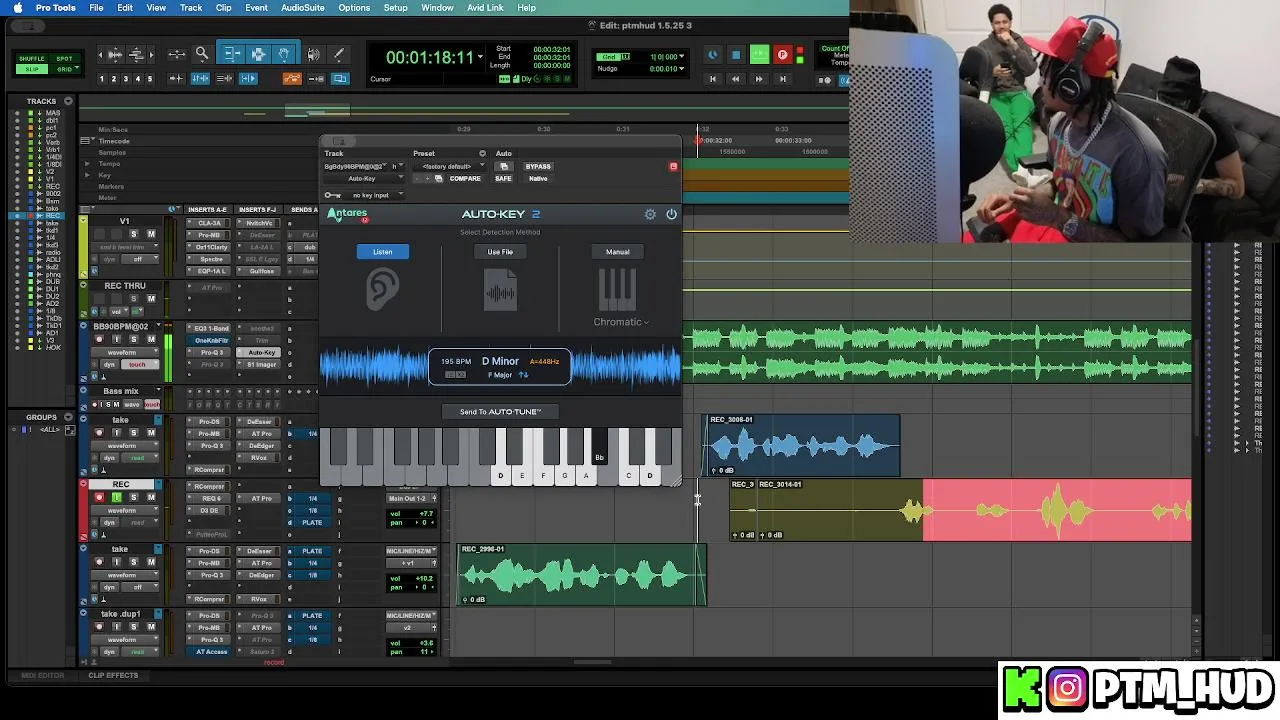
Task: Click the Listen detection button
Action: pyautogui.click(x=382, y=252)
